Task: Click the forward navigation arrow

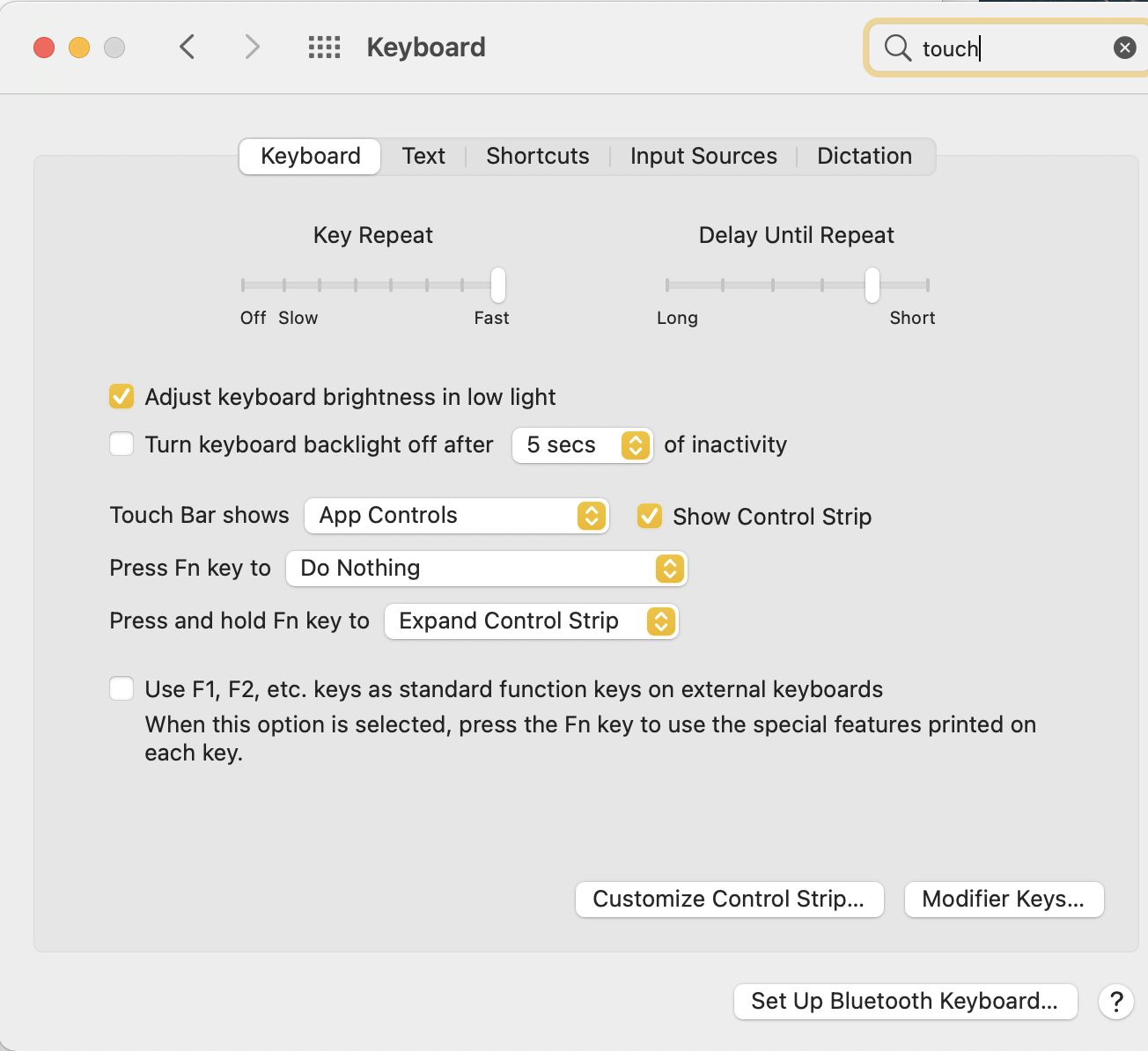Action: coord(252,47)
